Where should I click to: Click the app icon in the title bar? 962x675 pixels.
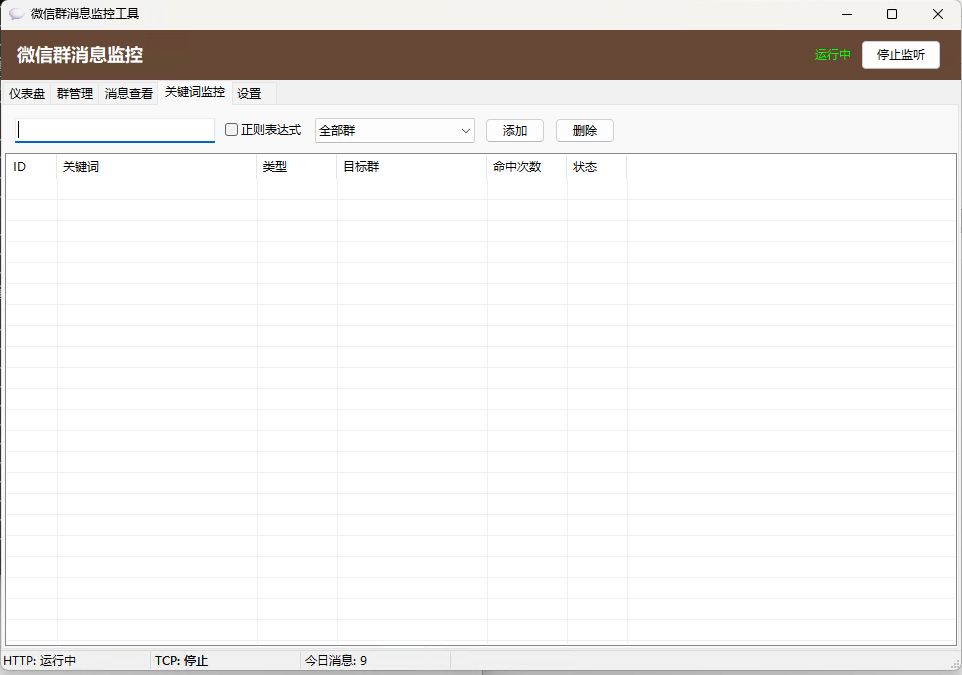pos(17,14)
